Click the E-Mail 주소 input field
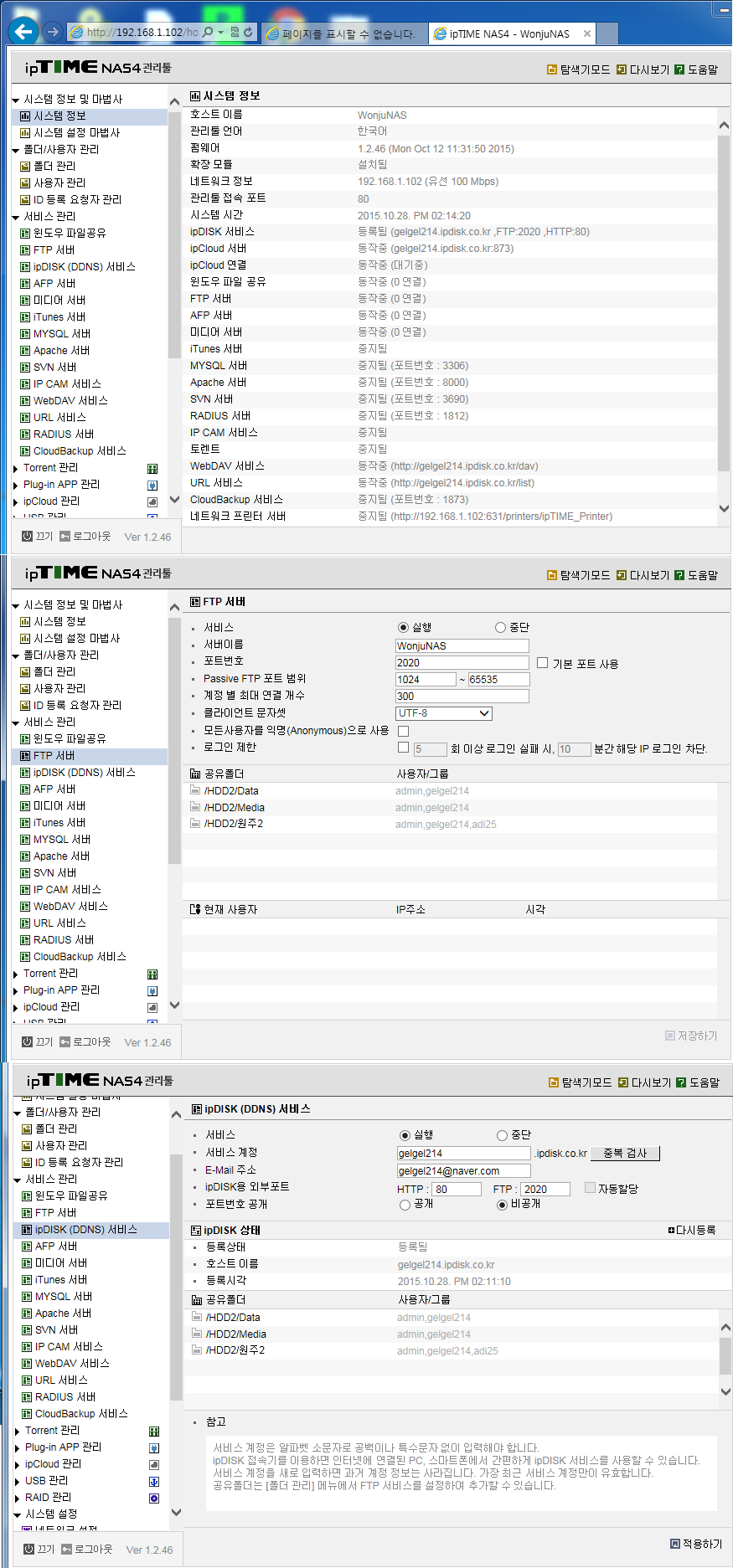The height and width of the screenshot is (1568, 733). (x=463, y=1170)
